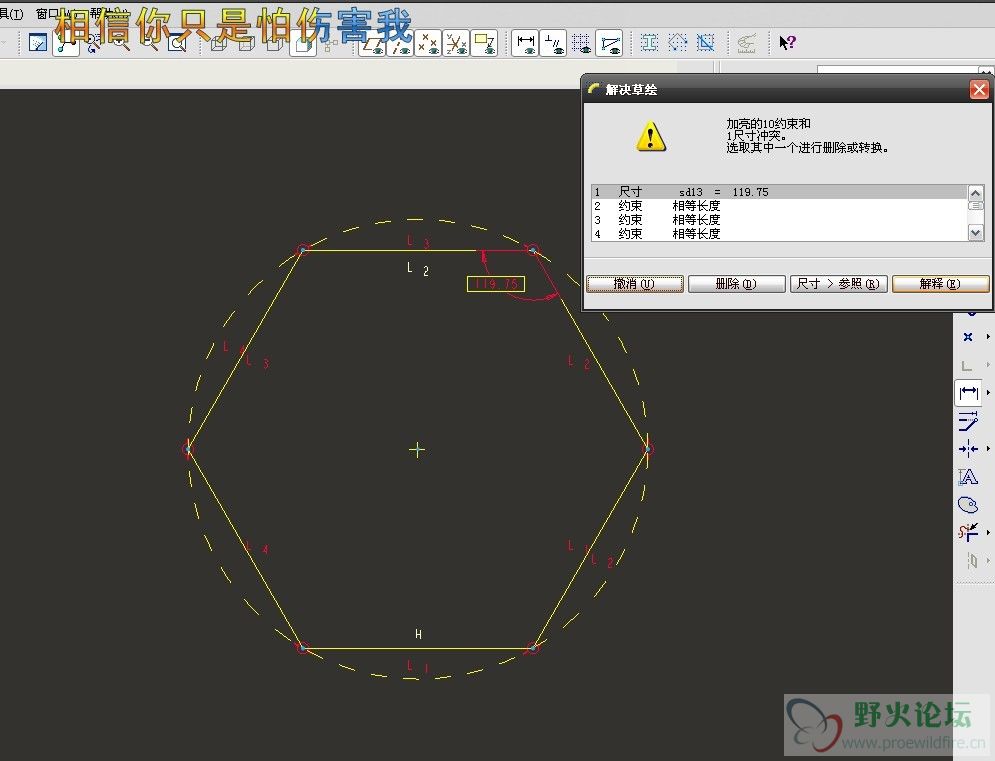The height and width of the screenshot is (761, 995).
Task: Open the sketcher Palette tool
Action: [x=968, y=505]
